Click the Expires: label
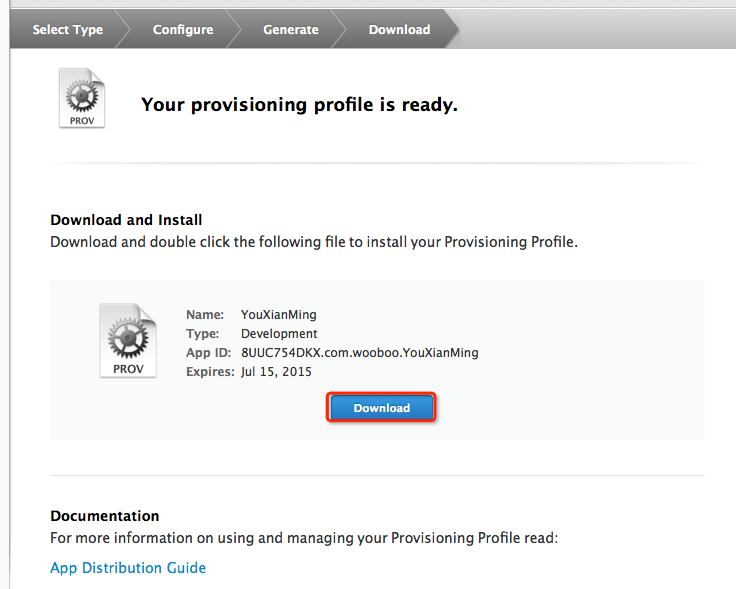736x589 pixels. (210, 372)
